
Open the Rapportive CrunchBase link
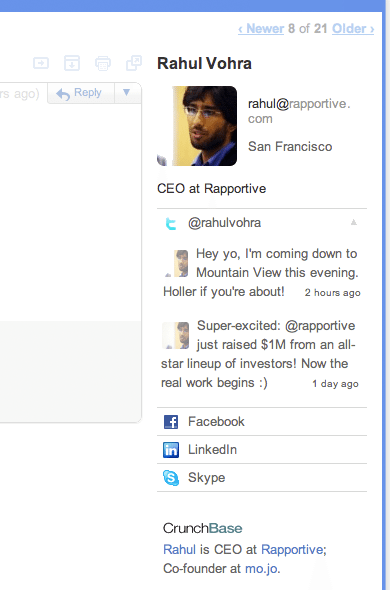click(x=292, y=549)
